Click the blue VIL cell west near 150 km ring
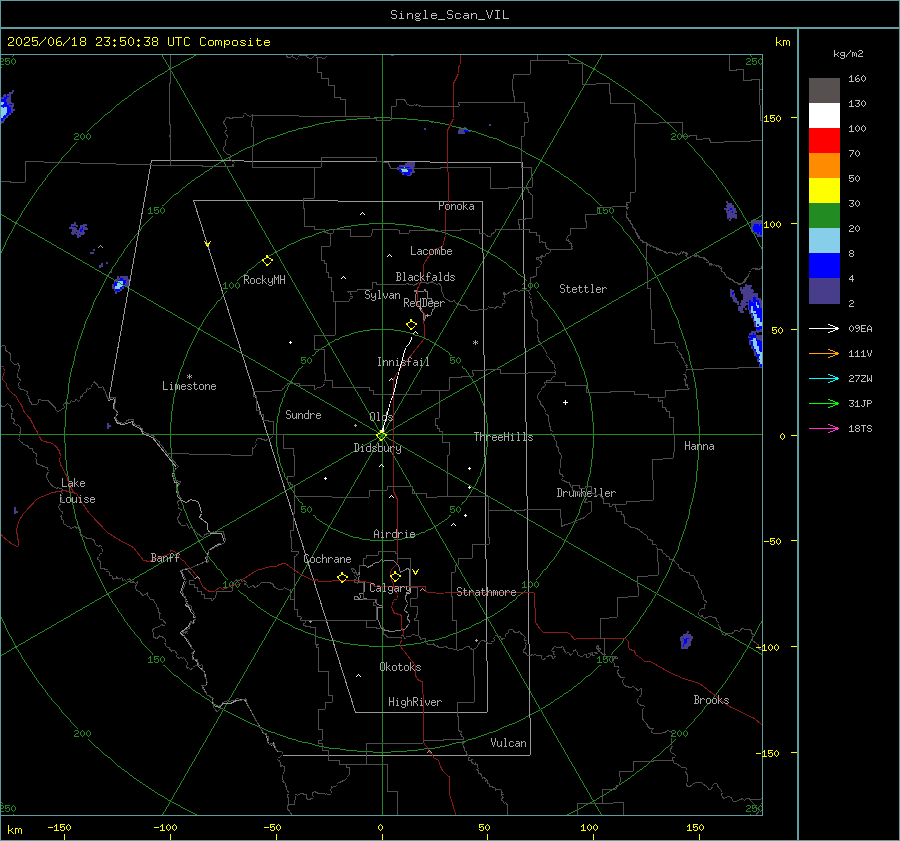This screenshot has height=841, width=900. pos(120,284)
